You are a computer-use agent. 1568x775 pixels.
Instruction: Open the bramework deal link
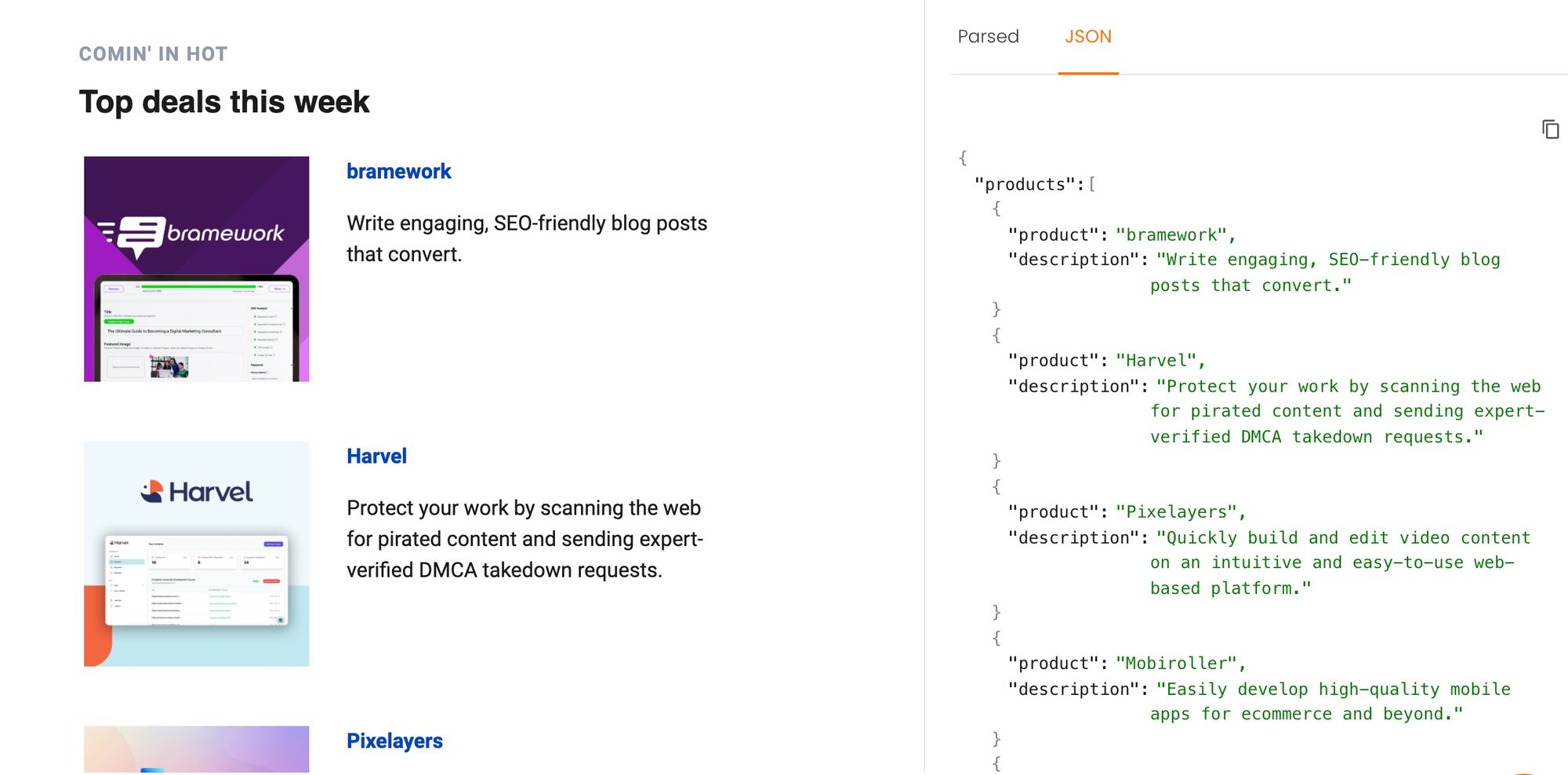(x=398, y=172)
